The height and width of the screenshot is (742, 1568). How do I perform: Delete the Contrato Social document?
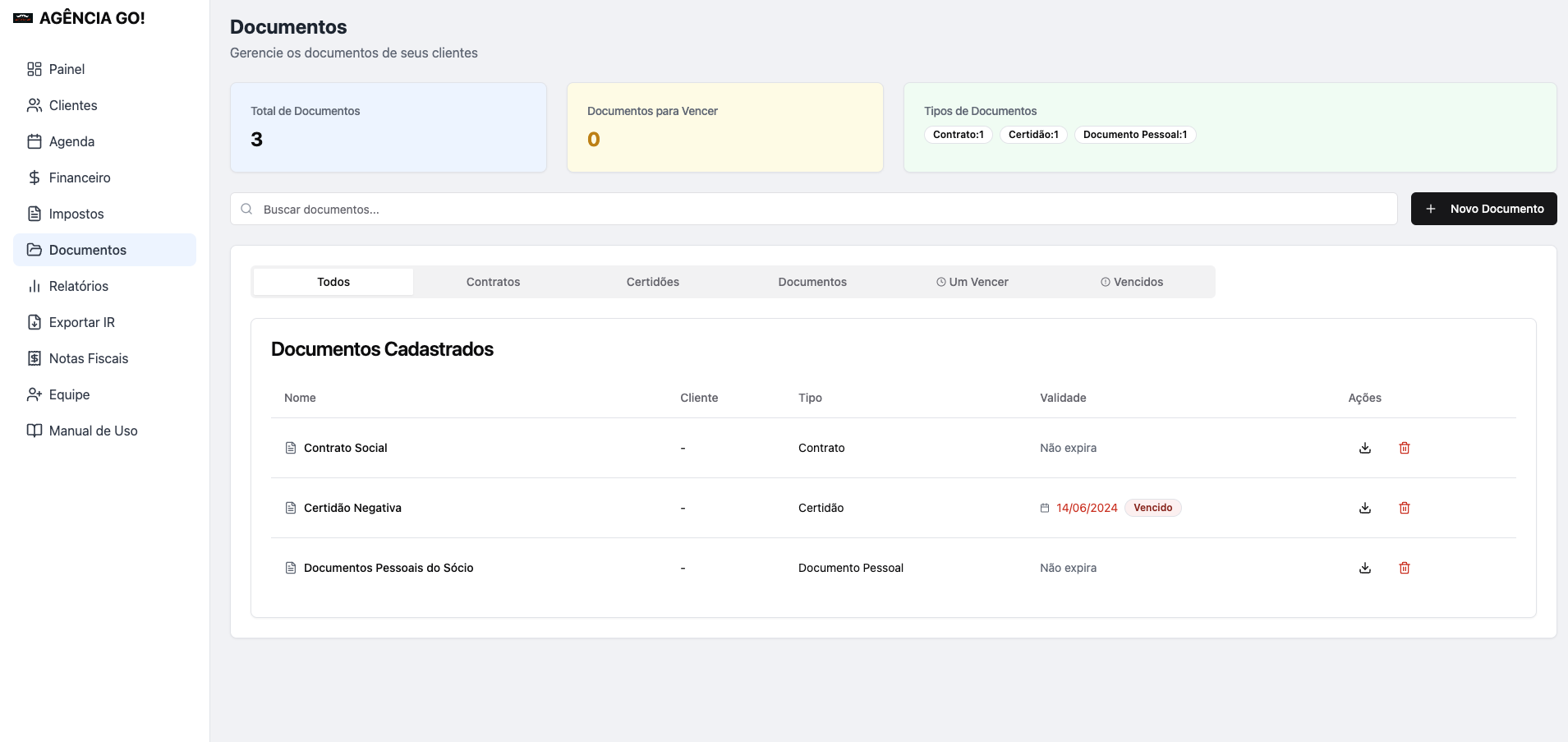(x=1405, y=448)
